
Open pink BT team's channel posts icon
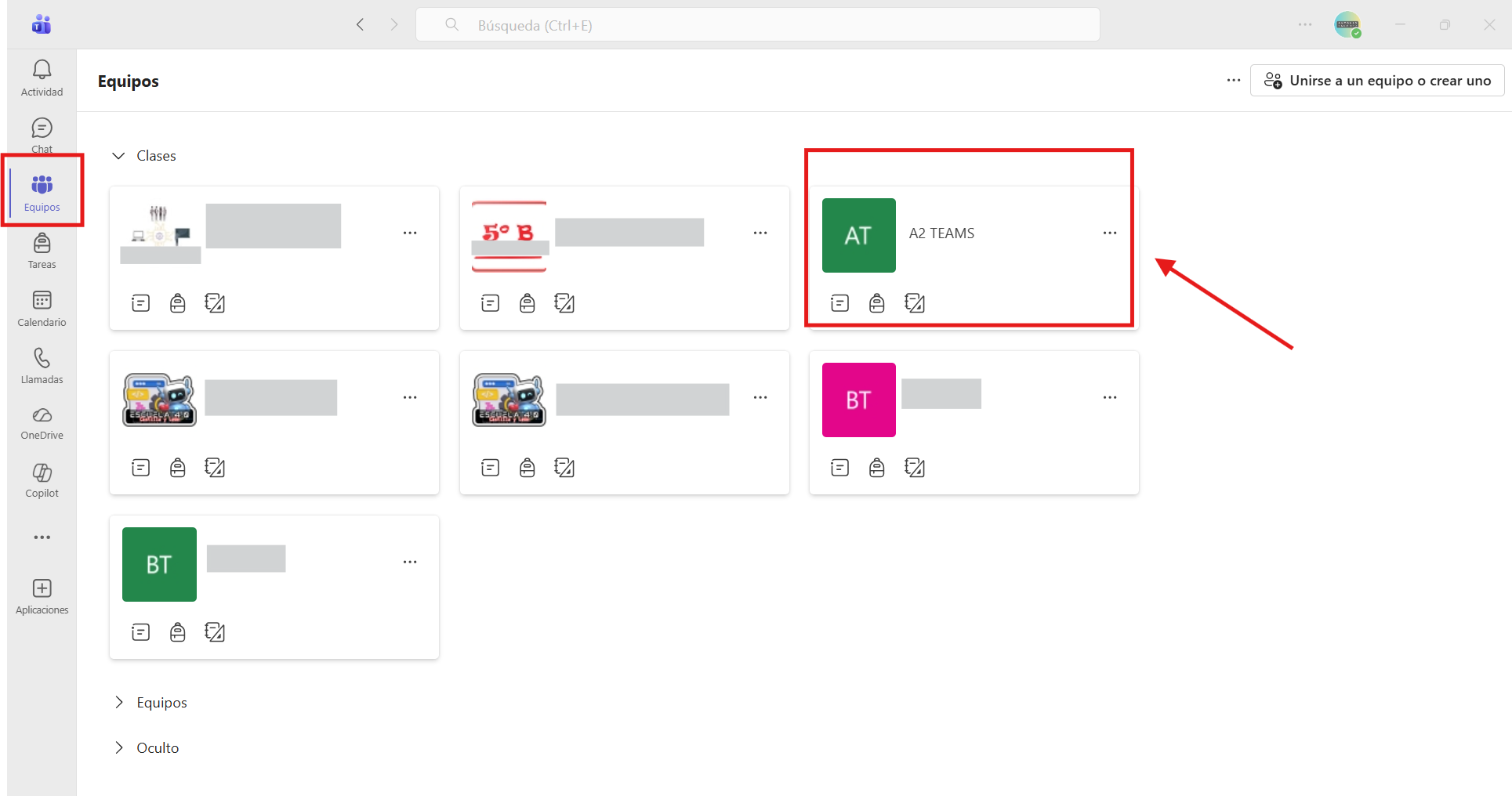pos(839,468)
